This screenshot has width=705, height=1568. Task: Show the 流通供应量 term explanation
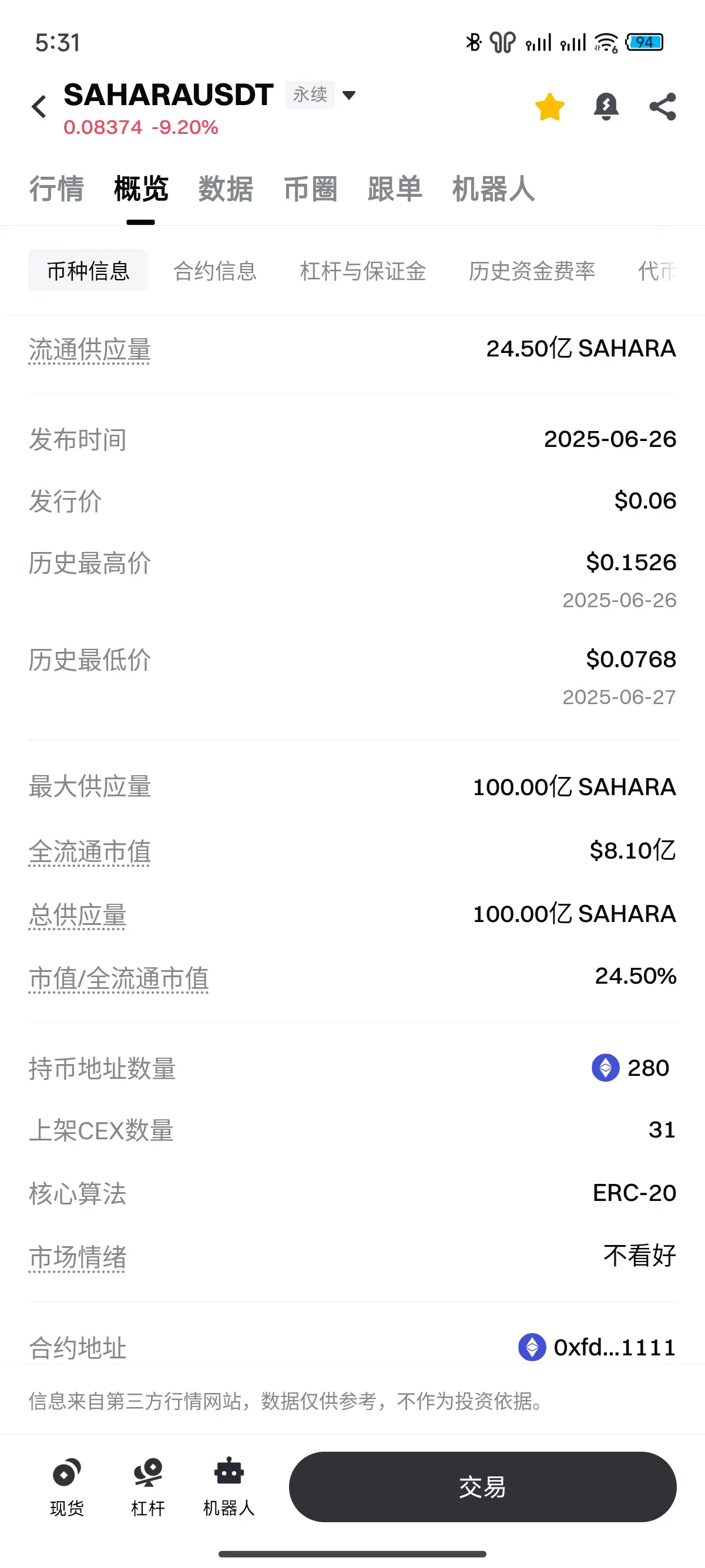point(89,351)
